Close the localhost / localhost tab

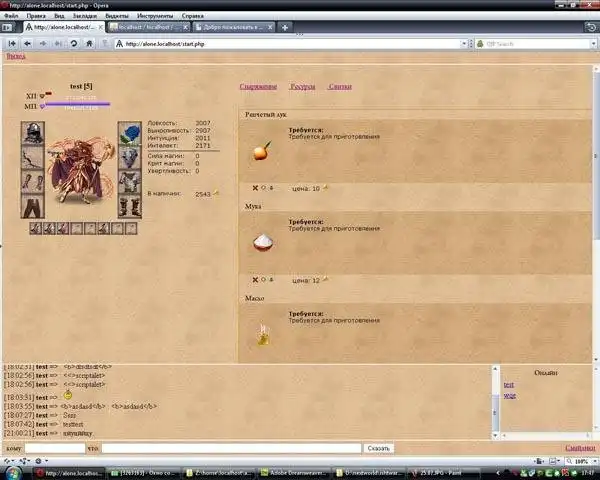186,27
